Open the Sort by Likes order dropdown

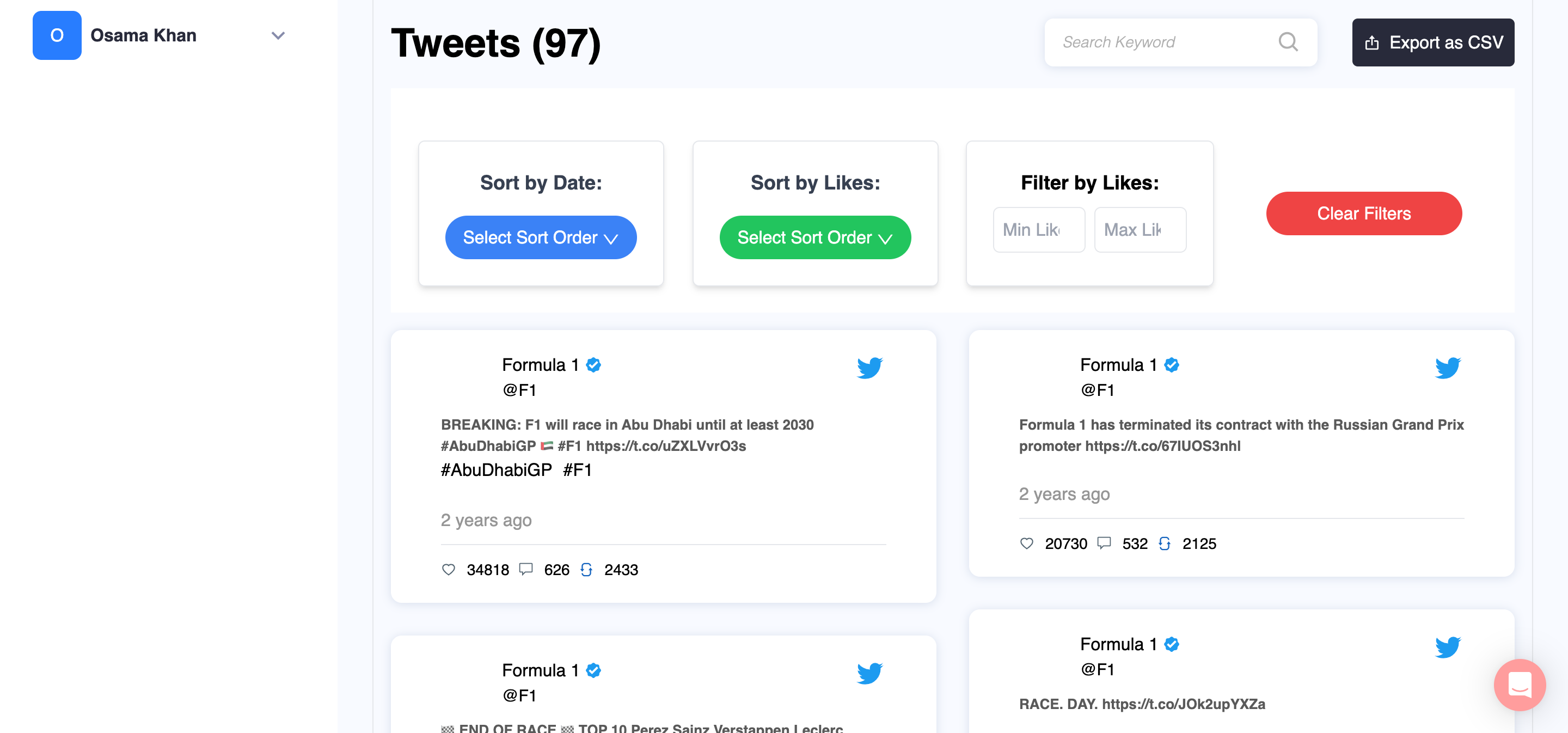[x=815, y=237]
